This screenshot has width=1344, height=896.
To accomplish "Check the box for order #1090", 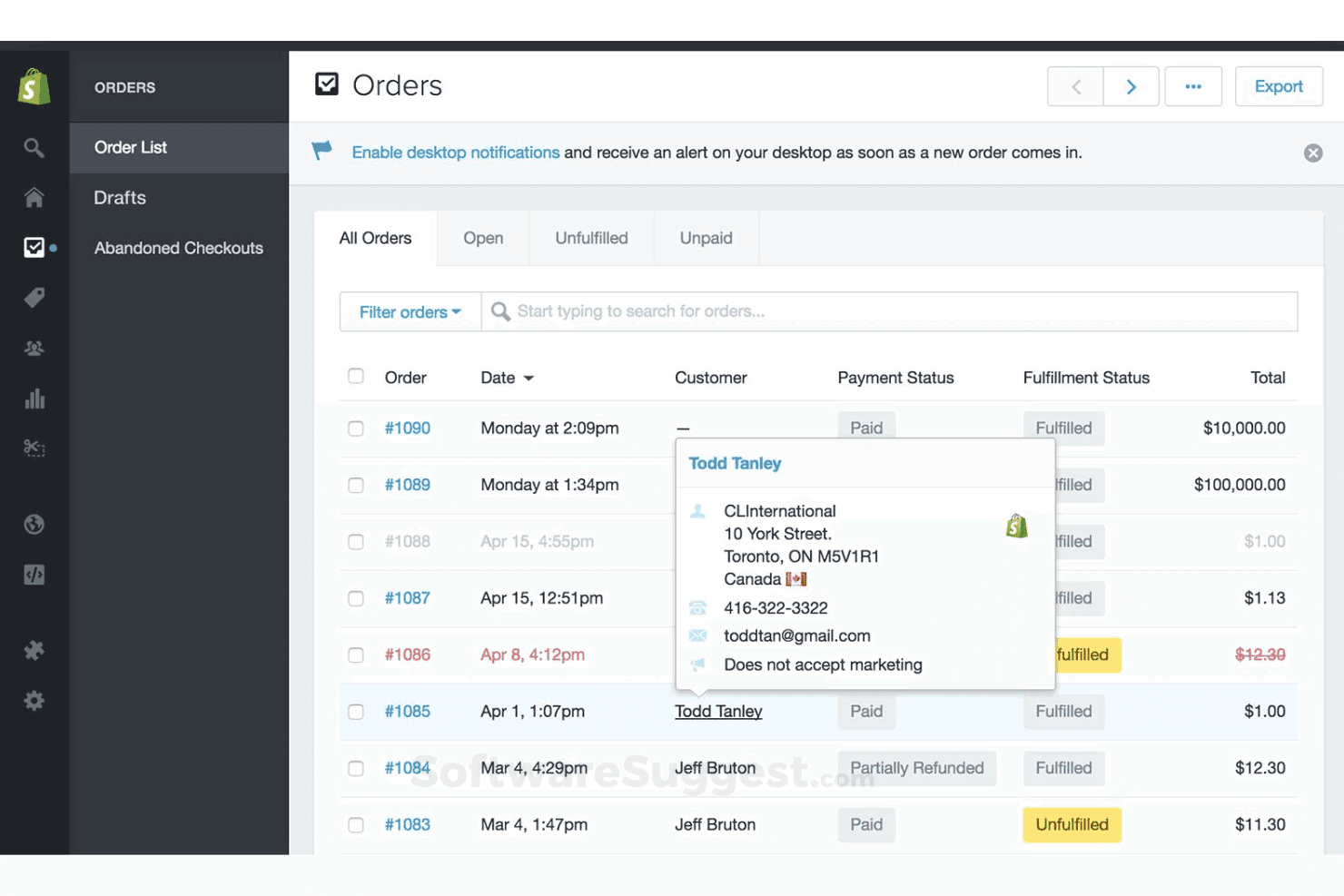I will pos(356,428).
